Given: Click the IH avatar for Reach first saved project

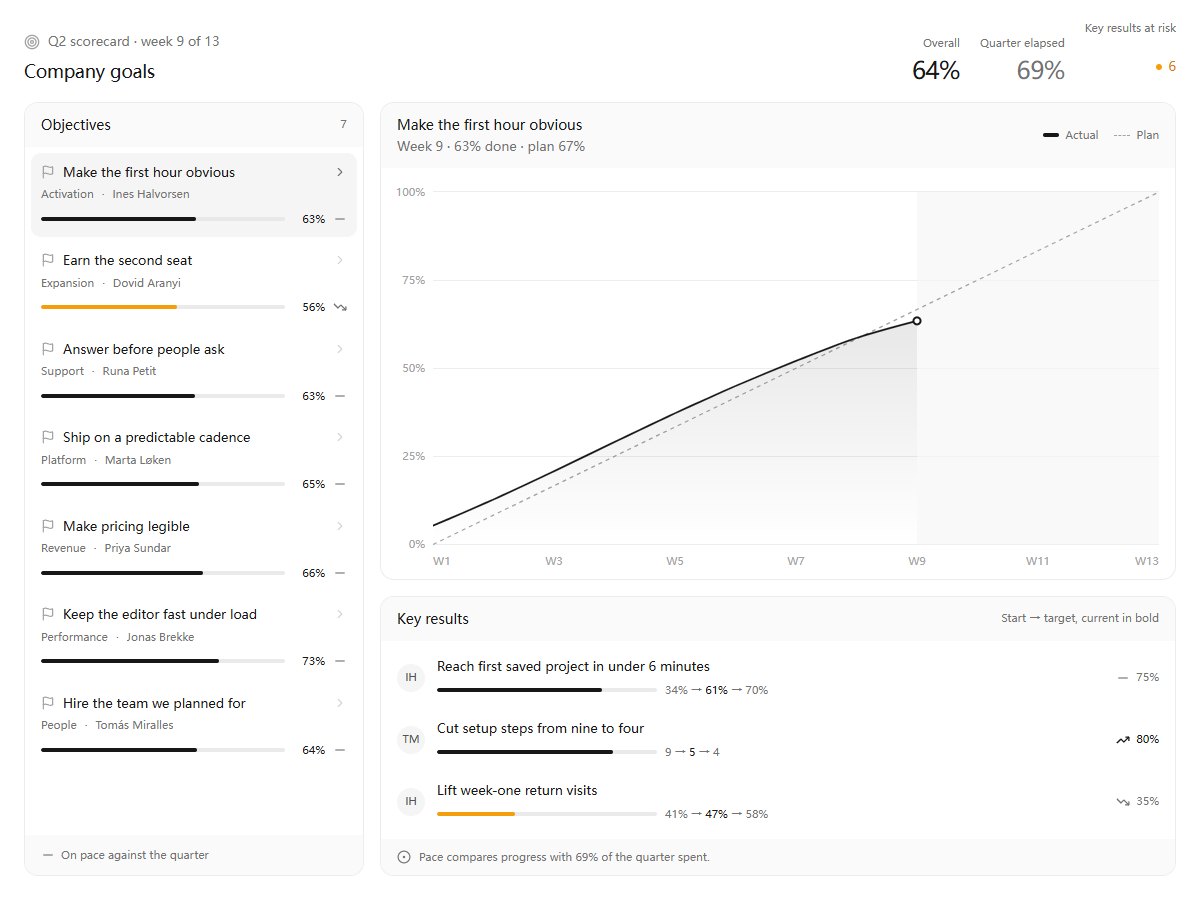Looking at the screenshot, I should (x=411, y=678).
